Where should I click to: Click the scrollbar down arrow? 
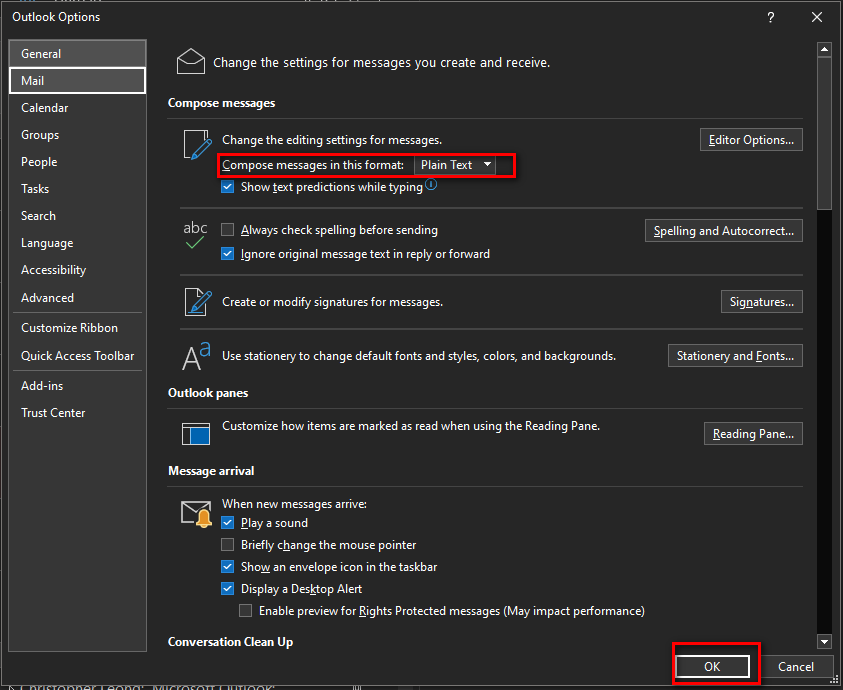[824, 641]
